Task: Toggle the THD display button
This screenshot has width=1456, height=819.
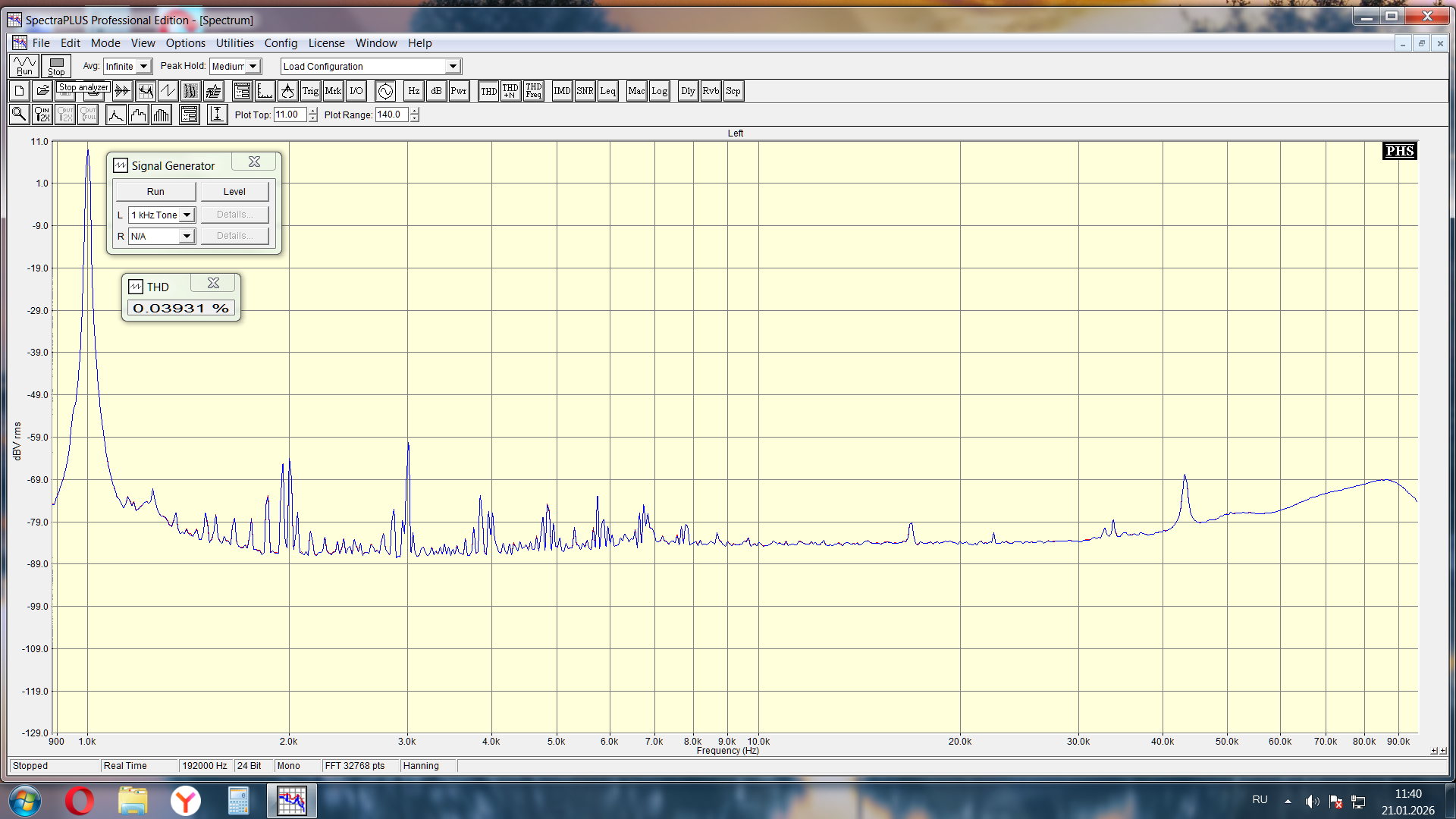Action: coord(488,91)
